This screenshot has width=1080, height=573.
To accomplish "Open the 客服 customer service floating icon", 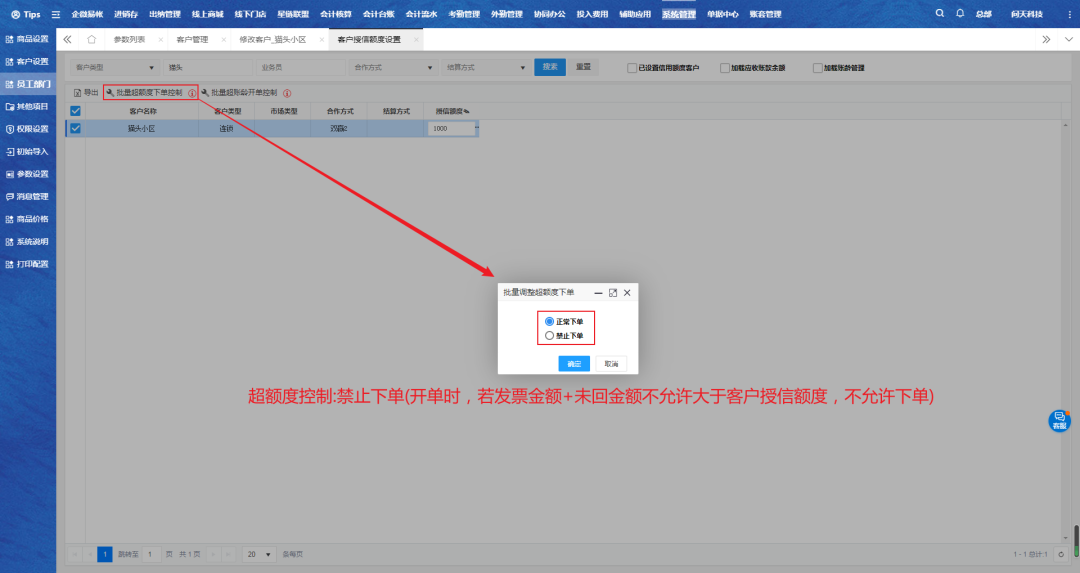I will [1059, 421].
